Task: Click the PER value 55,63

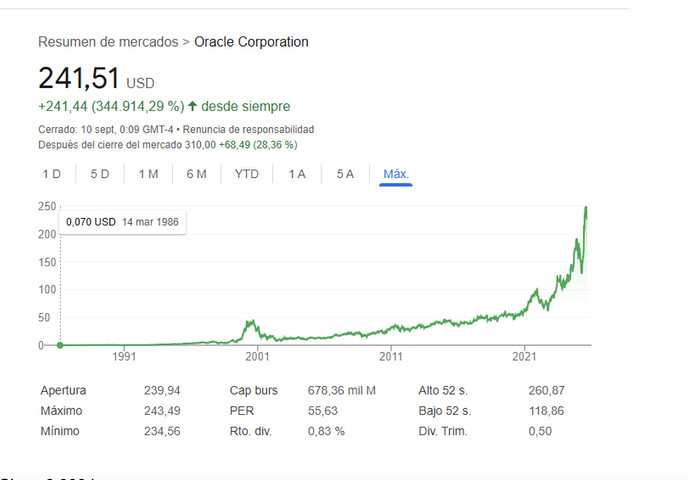Action: (321, 411)
